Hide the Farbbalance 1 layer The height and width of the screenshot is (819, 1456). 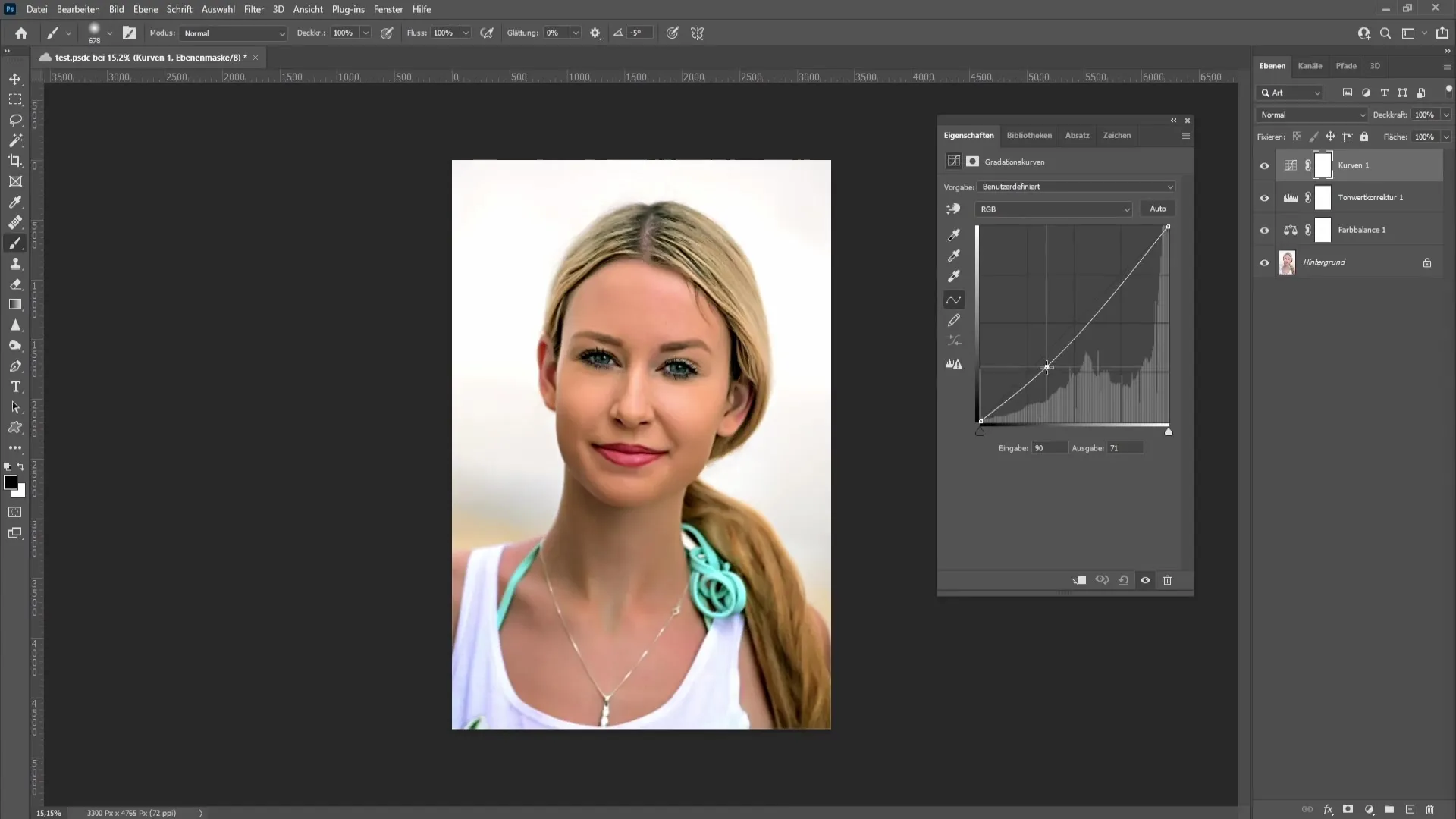tap(1264, 229)
